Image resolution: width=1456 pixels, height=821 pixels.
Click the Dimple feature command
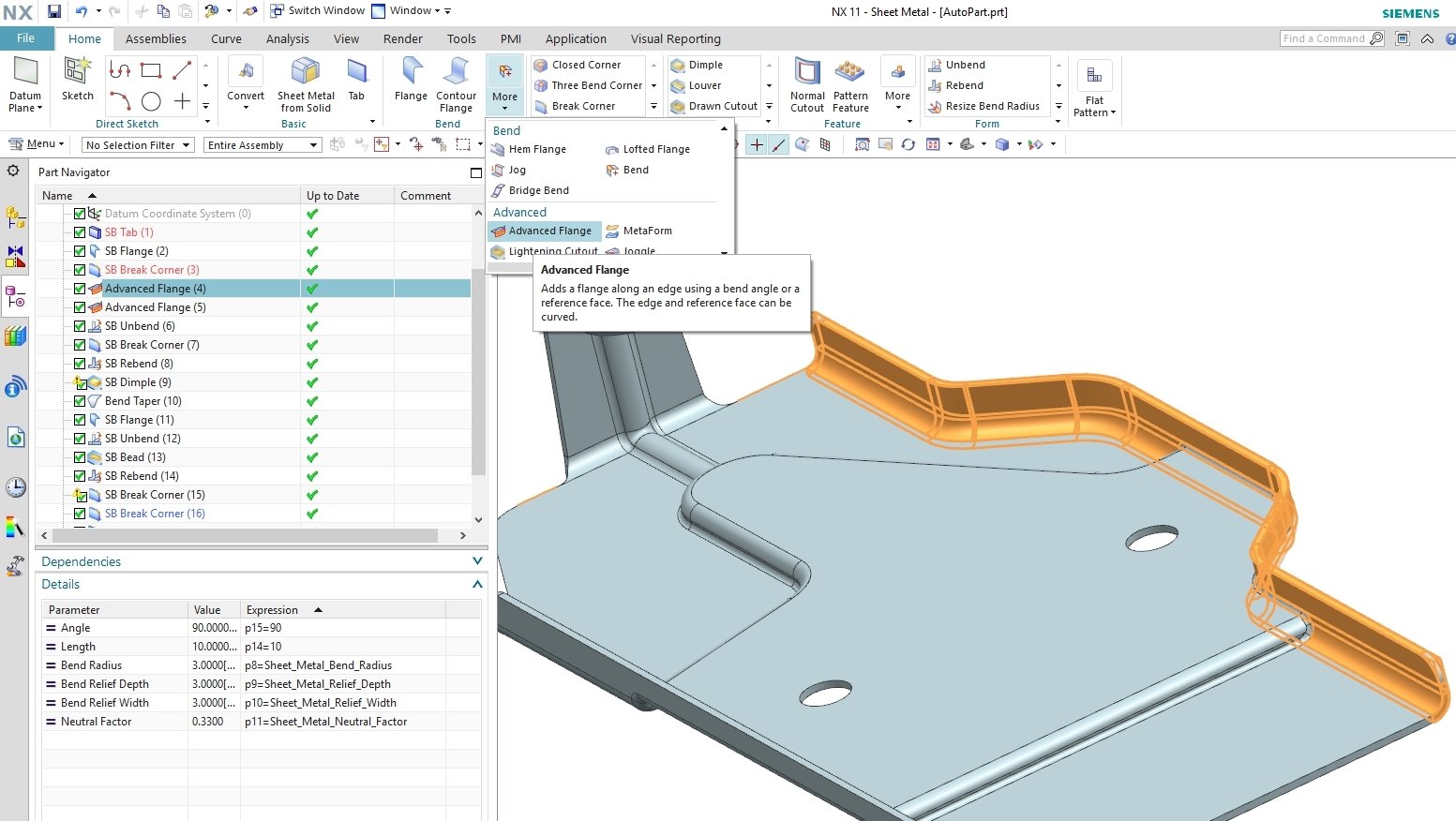click(x=697, y=65)
